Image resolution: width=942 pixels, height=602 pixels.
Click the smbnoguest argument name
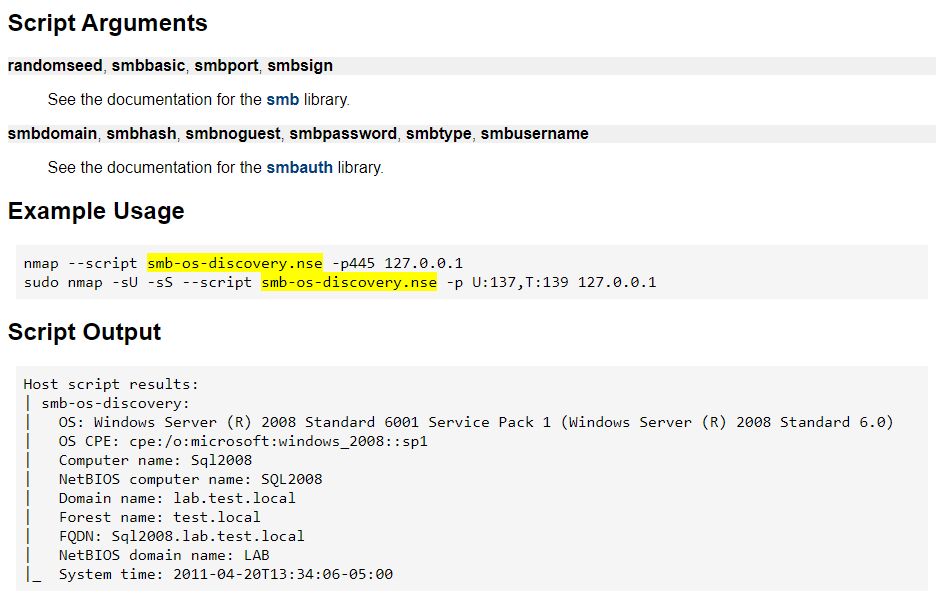[x=233, y=133]
